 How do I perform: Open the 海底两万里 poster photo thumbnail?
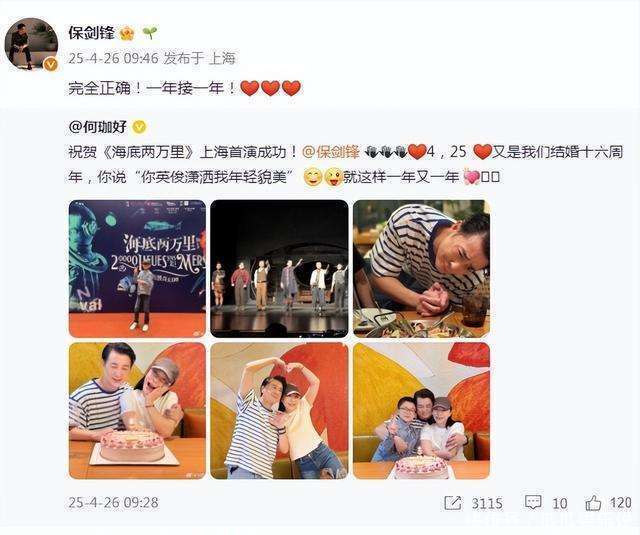137,269
